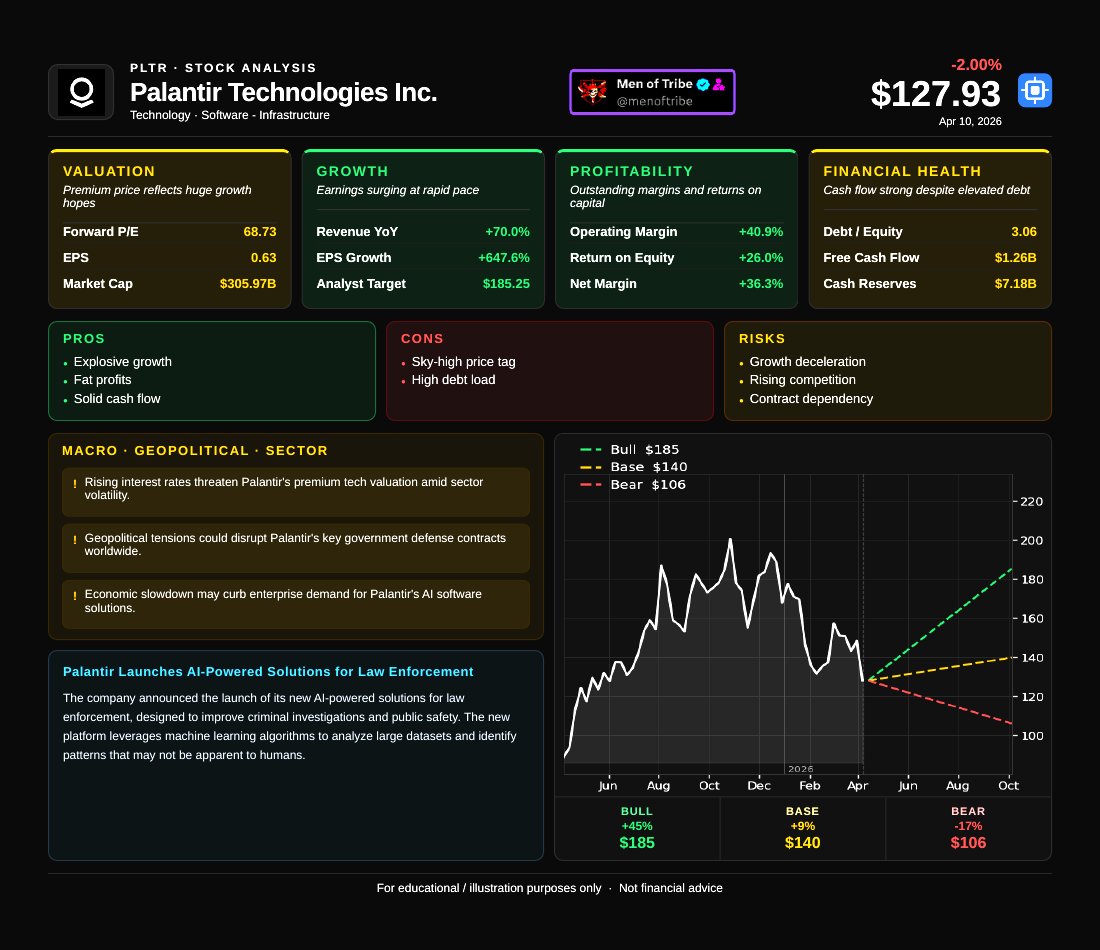Viewport: 1100px width, 950px height.
Task: Click the Growth deceleration risk
Action: coord(807,361)
